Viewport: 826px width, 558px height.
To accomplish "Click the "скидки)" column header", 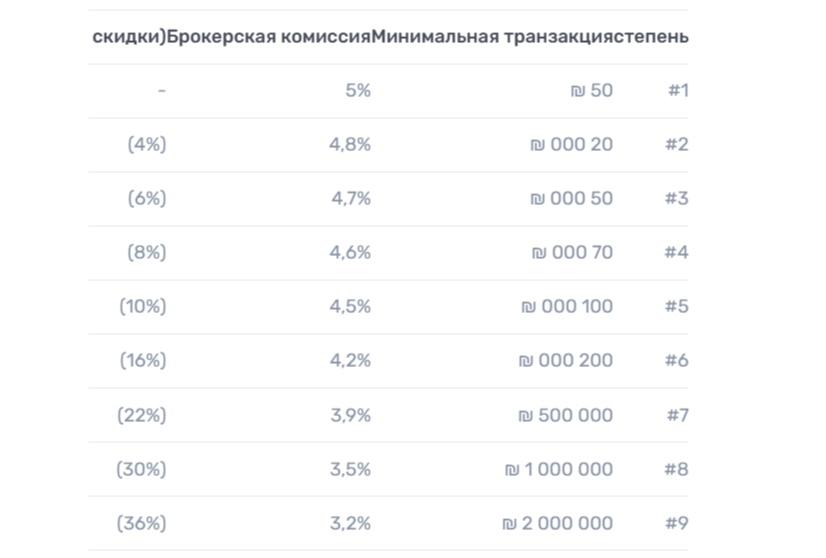I will pyautogui.click(x=128, y=37).
